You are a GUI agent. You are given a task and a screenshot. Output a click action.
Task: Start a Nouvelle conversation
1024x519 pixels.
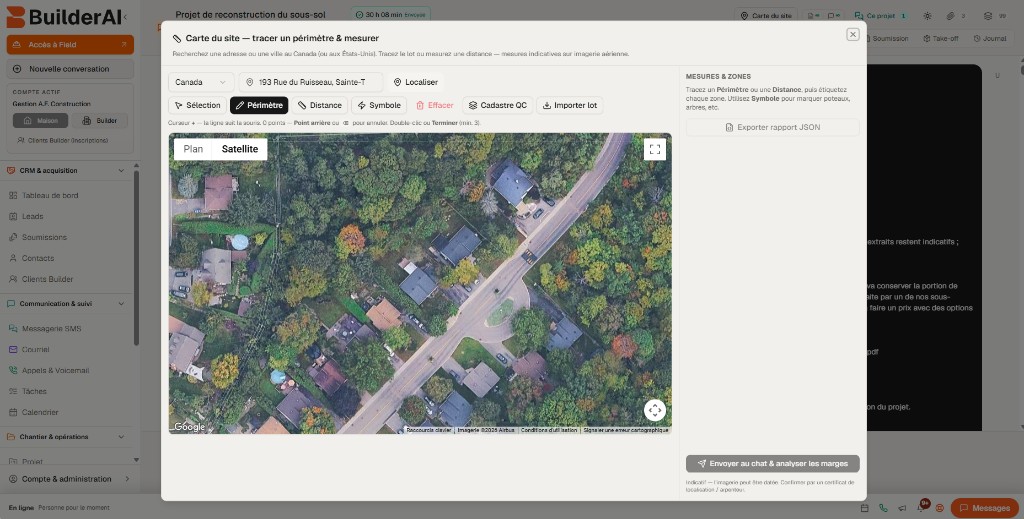coord(70,69)
